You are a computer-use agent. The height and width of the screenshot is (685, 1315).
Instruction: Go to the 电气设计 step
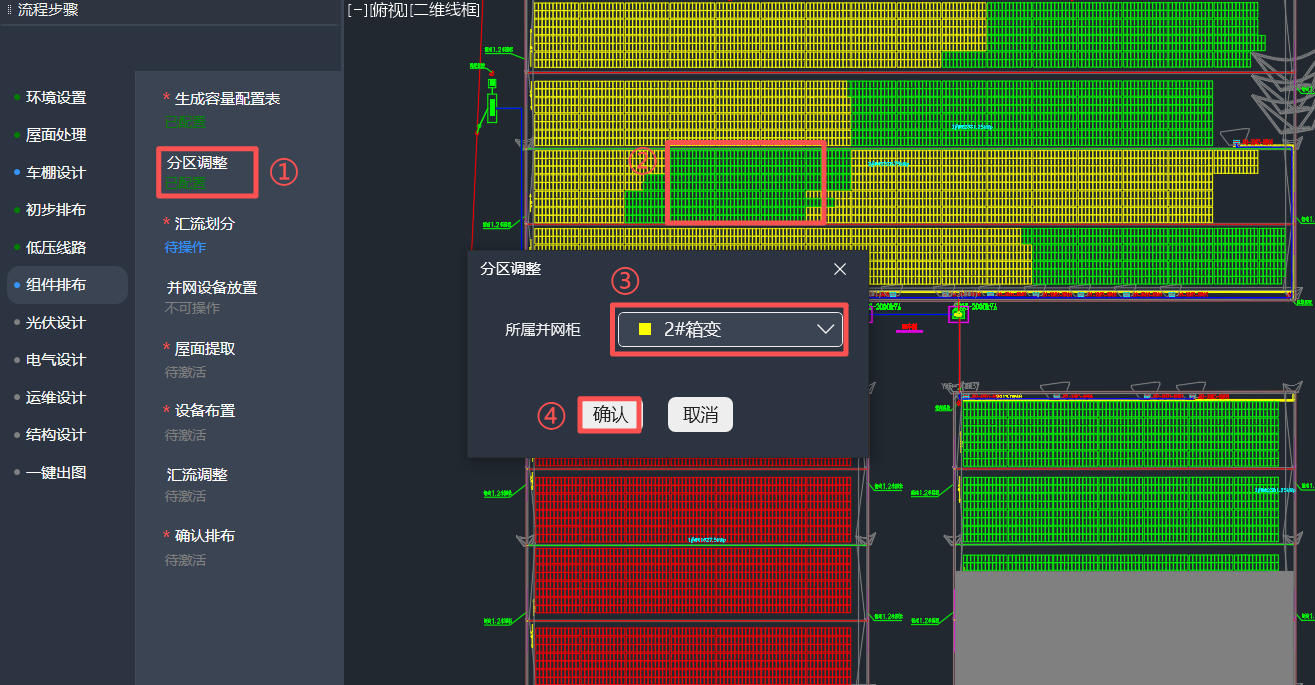(x=56, y=360)
